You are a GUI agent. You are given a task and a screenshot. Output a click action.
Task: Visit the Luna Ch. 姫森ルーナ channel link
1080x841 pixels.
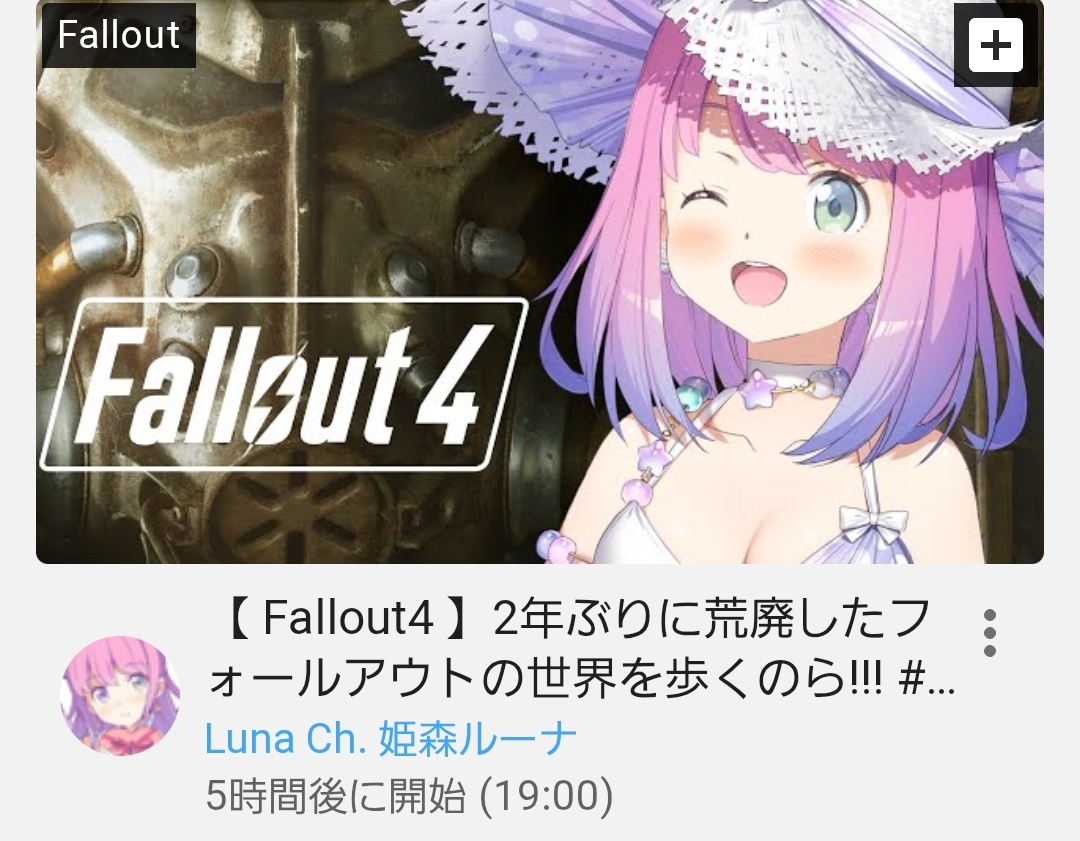[391, 738]
